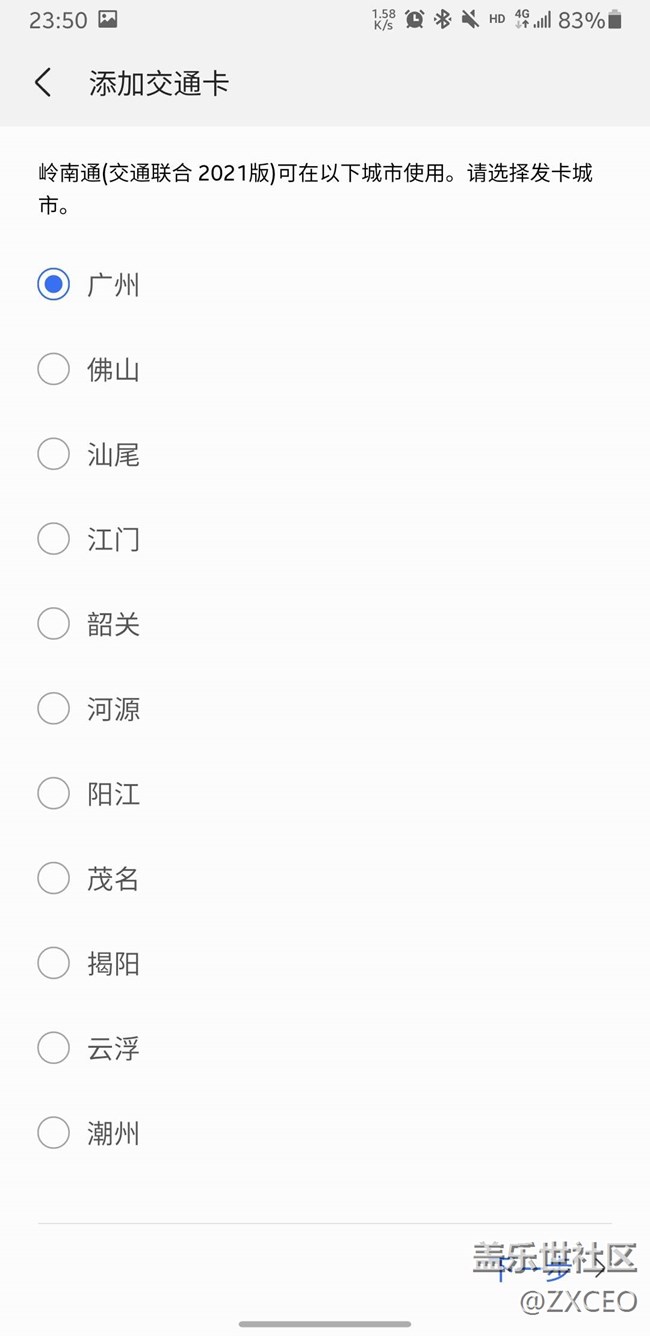Tap the Bluetooth status icon
Screen dimensions: 650x1336
pos(442,19)
